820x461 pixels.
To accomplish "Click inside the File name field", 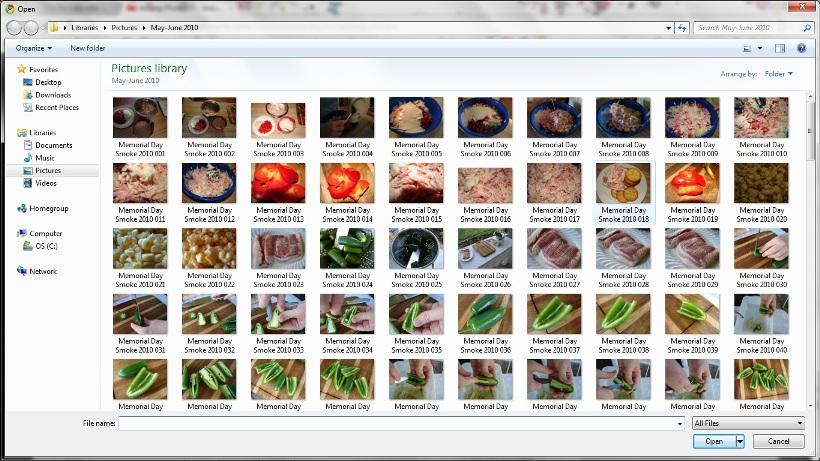I will tap(400, 423).
